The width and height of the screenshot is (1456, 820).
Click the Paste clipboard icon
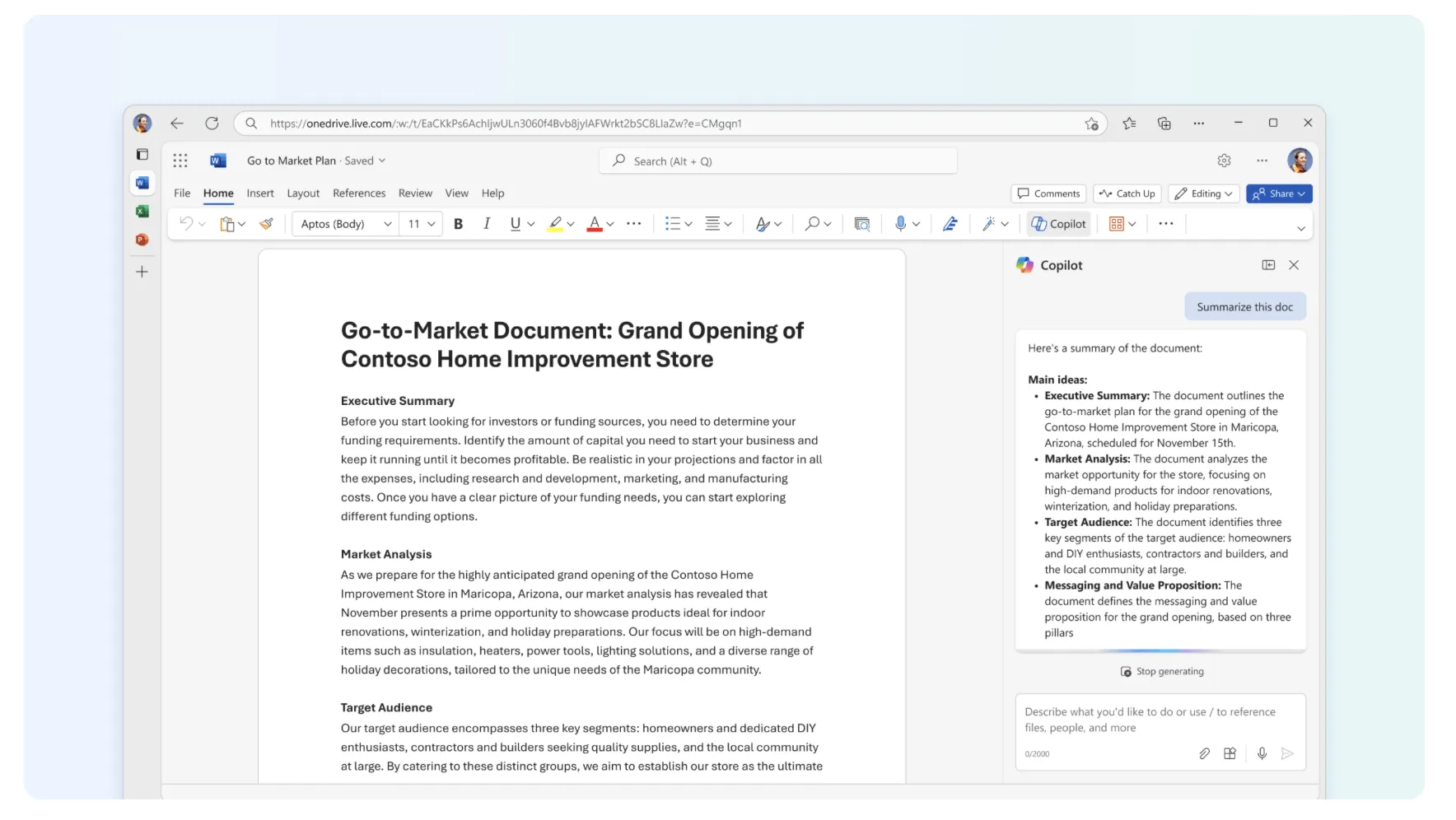227,224
